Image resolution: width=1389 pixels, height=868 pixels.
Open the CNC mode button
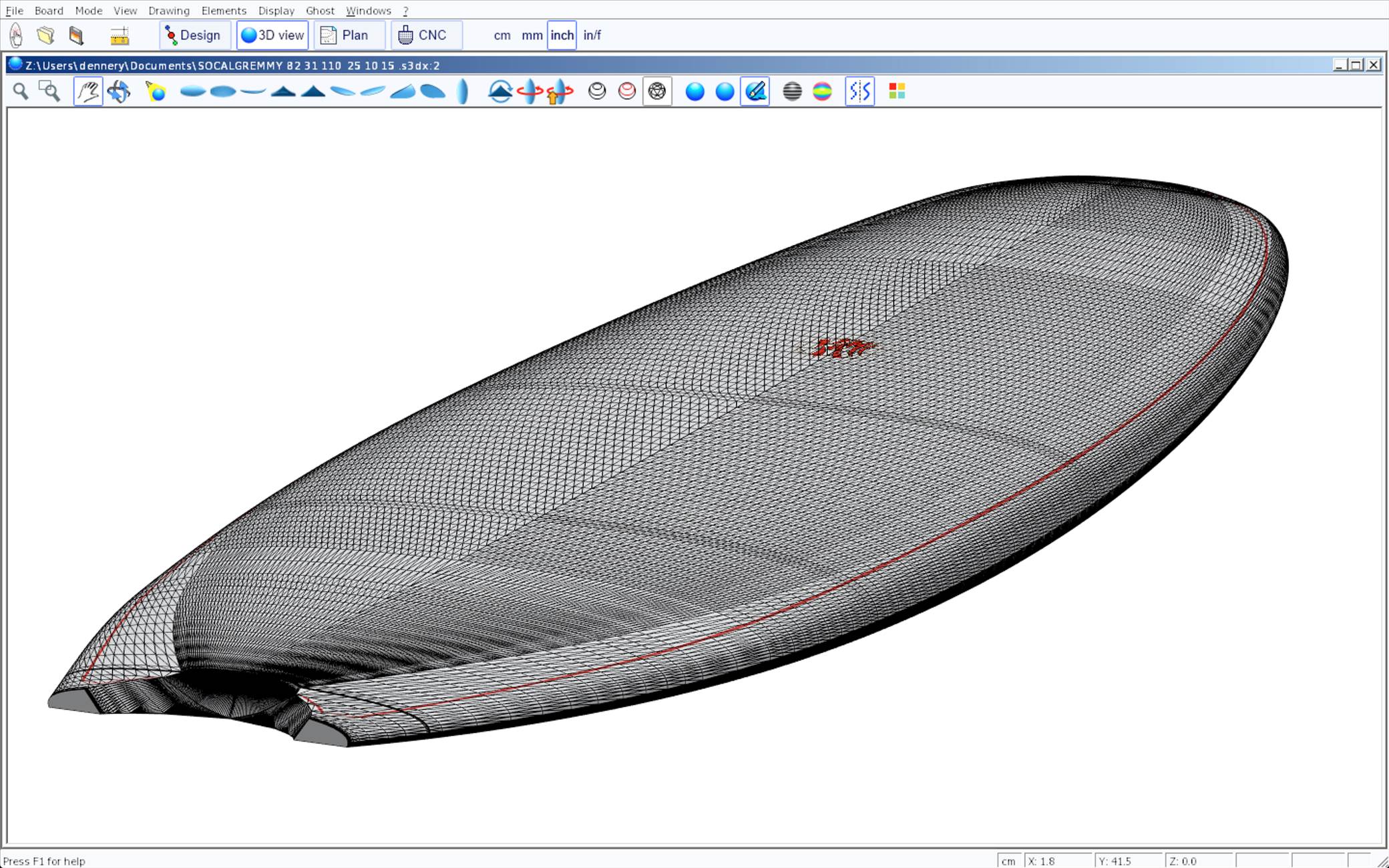pyautogui.click(x=425, y=35)
